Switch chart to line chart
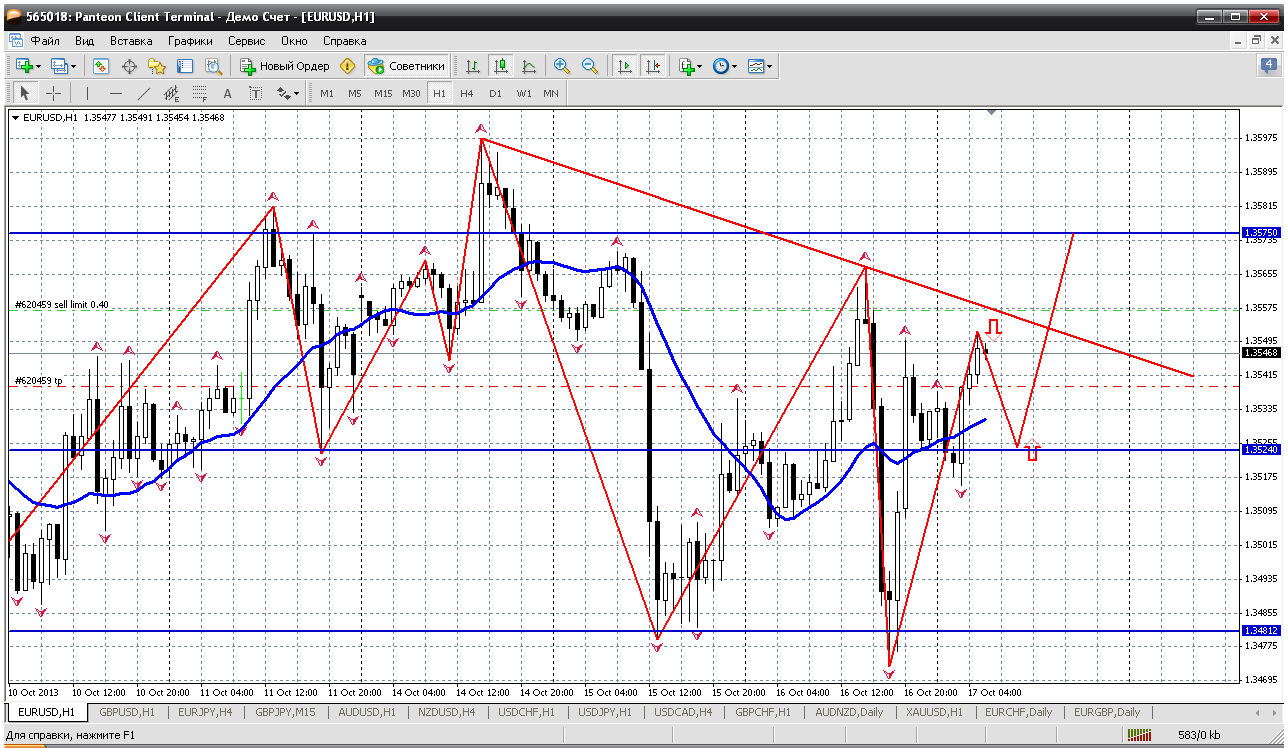This screenshot has height=748, width=1288. (x=529, y=66)
